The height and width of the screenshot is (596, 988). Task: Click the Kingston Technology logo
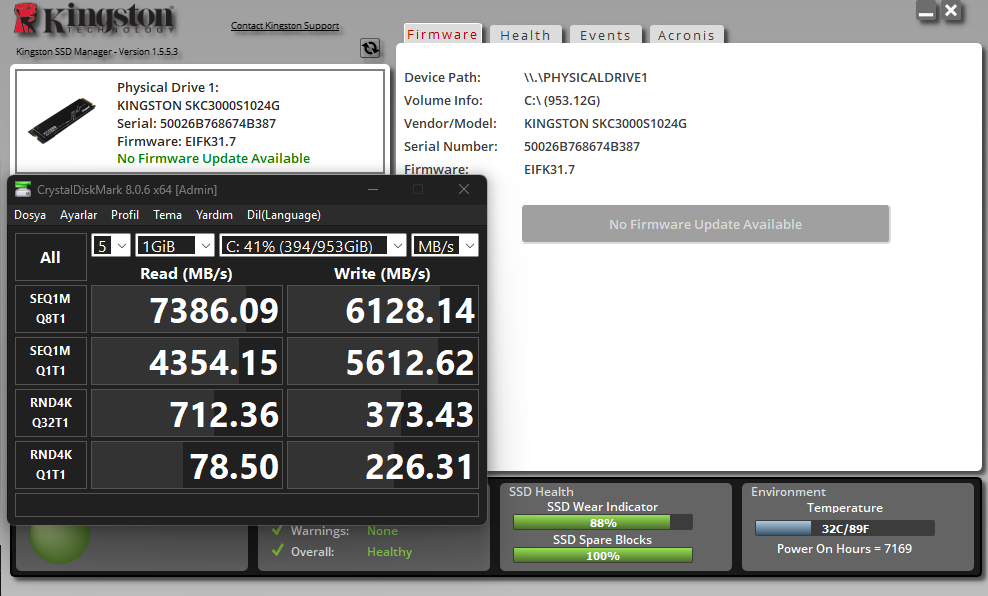(94, 19)
